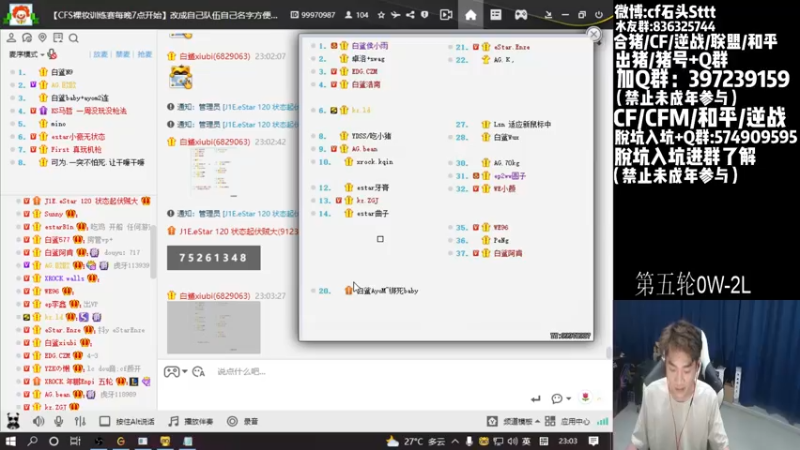Click the airplane icon in title bar
Screen dimensions: 800x450
(x=395, y=15)
